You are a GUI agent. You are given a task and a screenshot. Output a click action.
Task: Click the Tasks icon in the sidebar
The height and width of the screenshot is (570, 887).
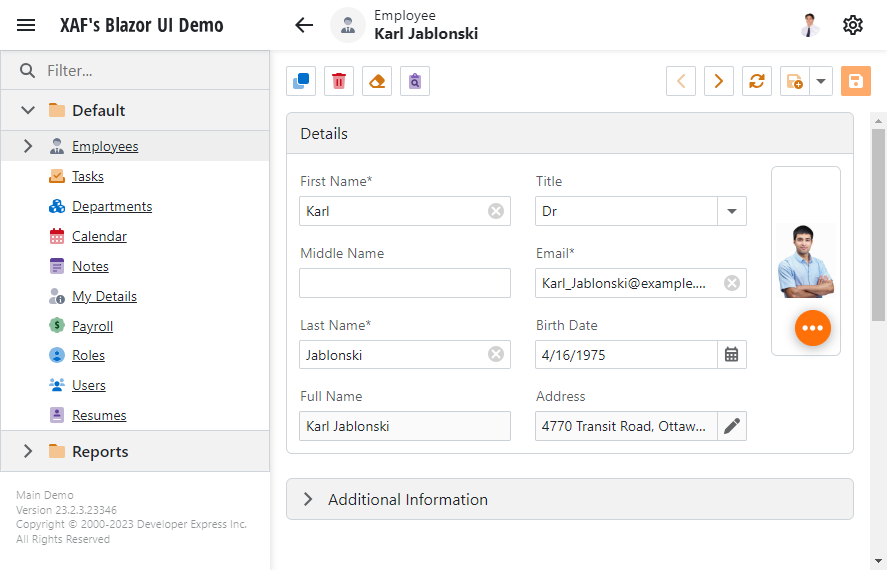tap(57, 176)
